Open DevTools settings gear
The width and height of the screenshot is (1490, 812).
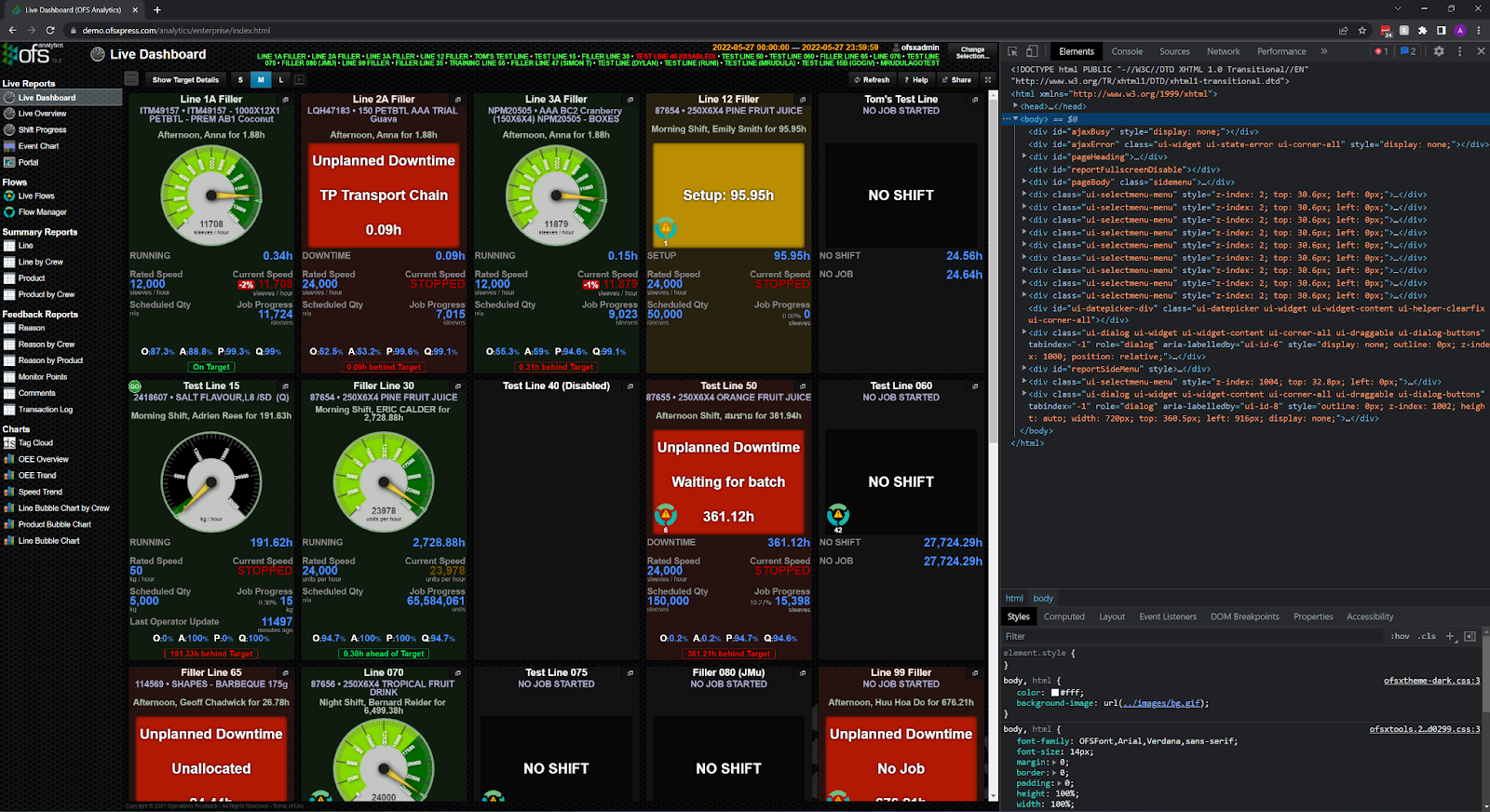[x=1439, y=51]
